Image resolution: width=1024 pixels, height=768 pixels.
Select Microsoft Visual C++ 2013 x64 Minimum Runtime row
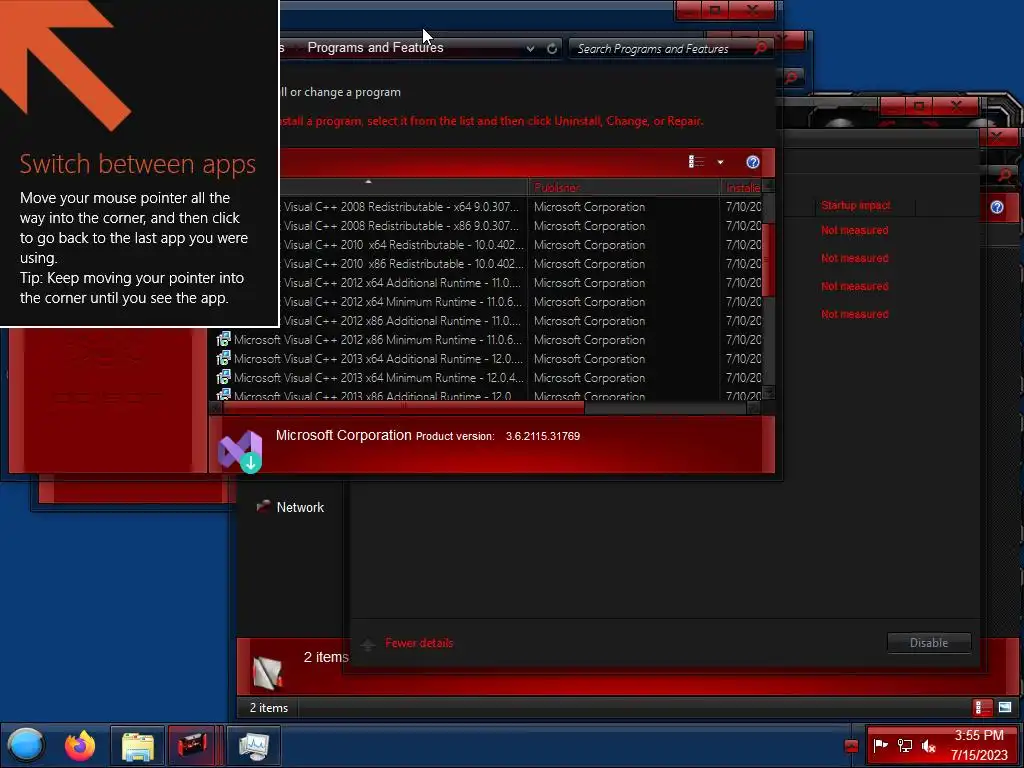[x=487, y=377]
